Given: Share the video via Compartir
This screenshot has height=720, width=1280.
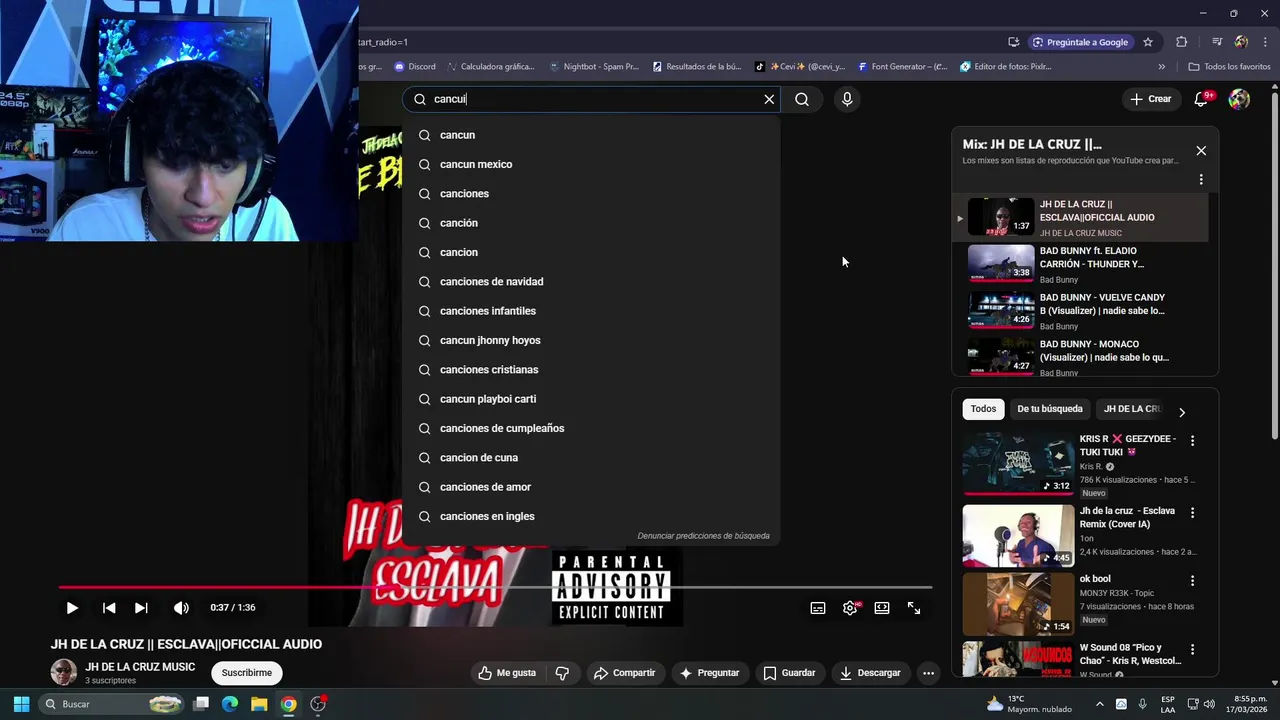Looking at the screenshot, I should (x=624, y=673).
